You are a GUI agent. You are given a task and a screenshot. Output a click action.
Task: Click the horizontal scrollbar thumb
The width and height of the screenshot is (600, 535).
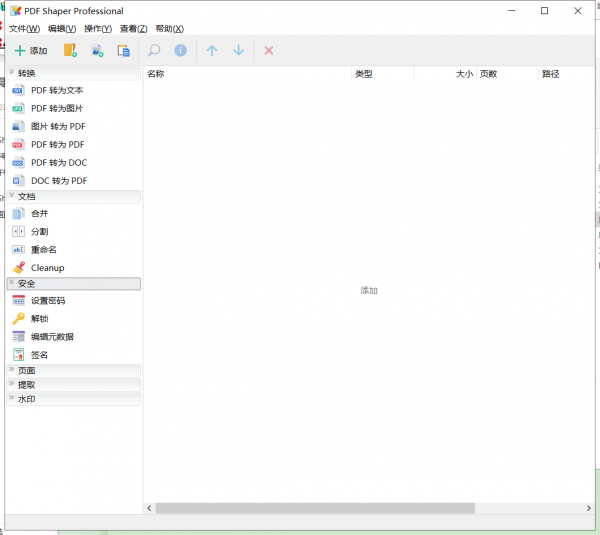(315, 508)
